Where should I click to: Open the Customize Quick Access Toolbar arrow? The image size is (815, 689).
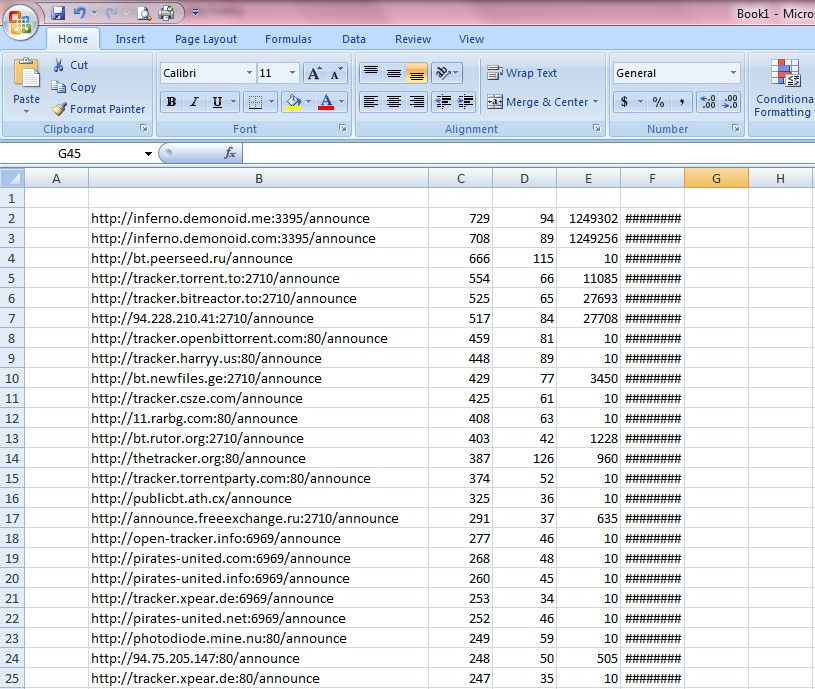[195, 12]
